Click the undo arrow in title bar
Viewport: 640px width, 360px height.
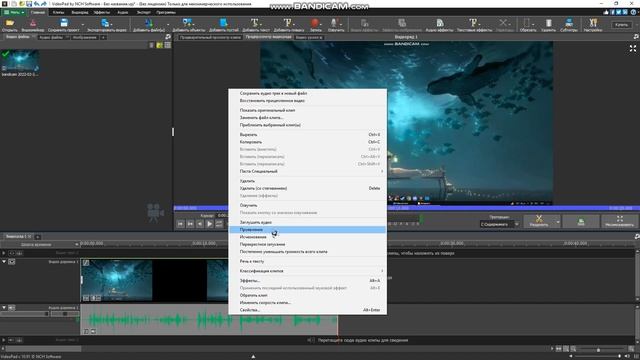[x=36, y=4]
